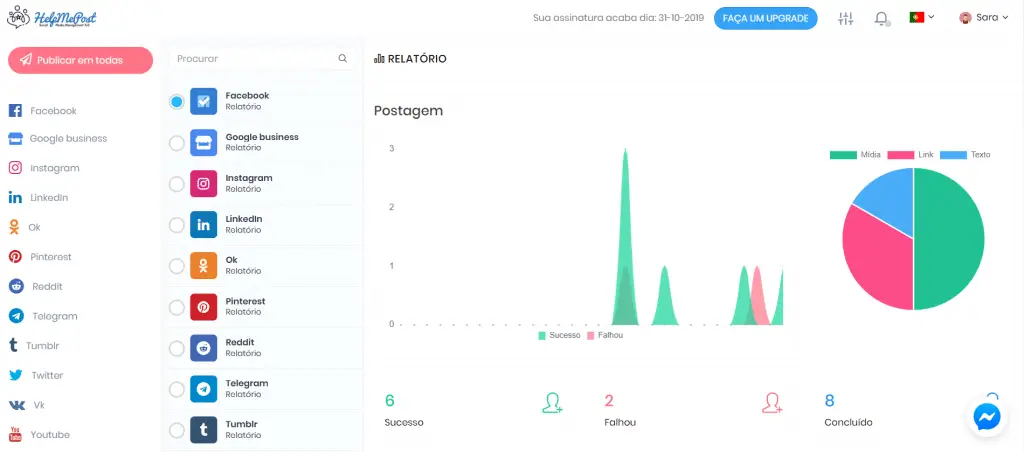Open the language flag dropdown
The image size is (1024, 452).
pos(921,18)
